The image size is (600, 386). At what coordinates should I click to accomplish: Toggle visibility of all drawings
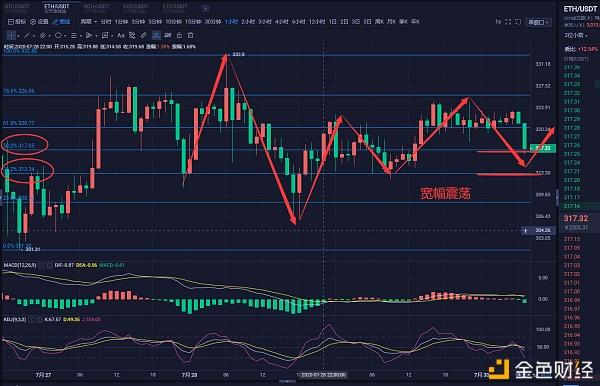click(168, 35)
